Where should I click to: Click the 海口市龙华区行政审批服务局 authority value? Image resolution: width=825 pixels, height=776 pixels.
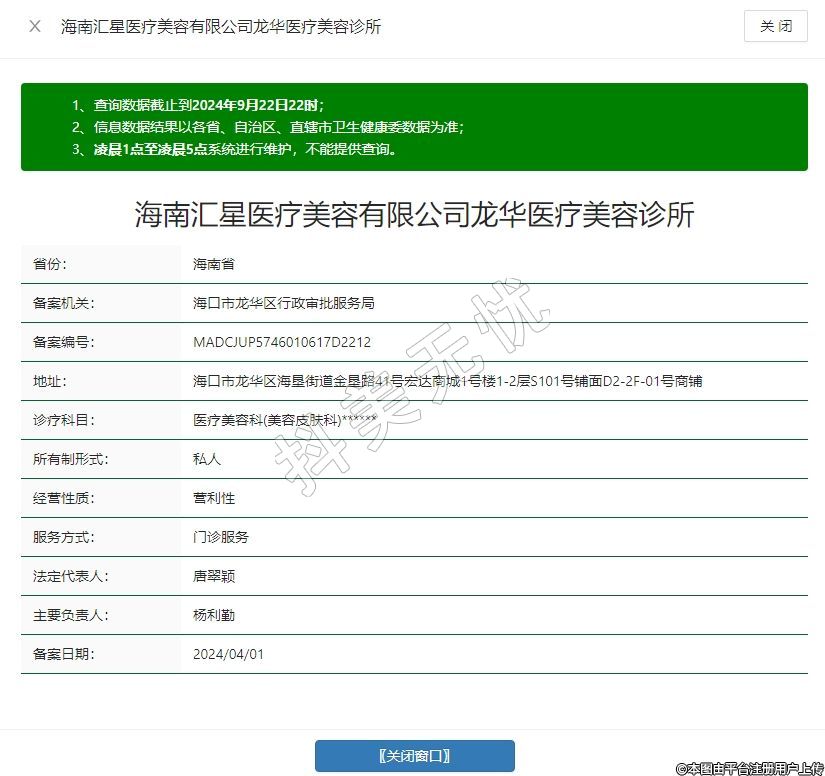click(283, 303)
